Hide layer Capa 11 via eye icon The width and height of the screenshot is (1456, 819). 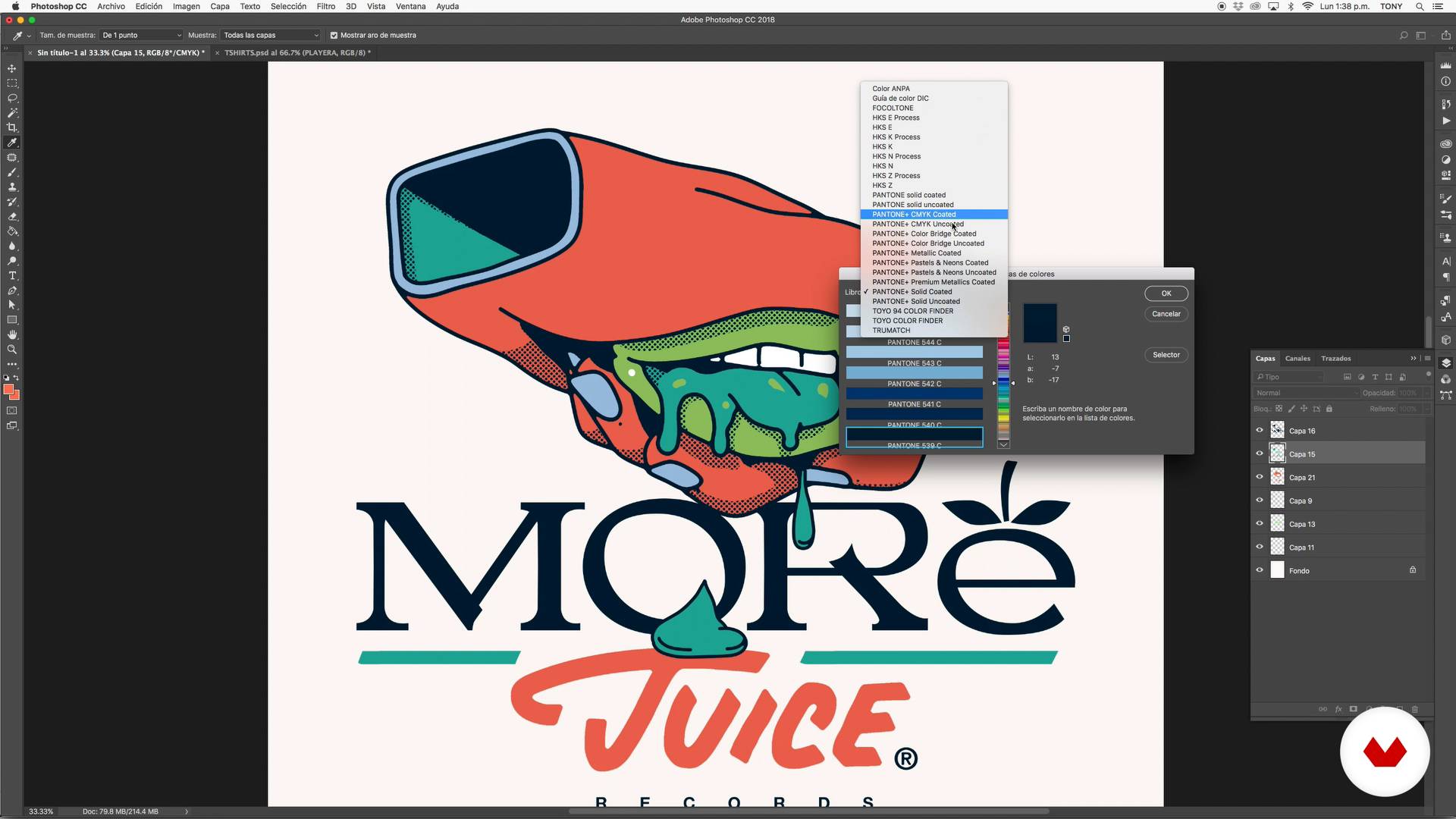click(x=1260, y=547)
